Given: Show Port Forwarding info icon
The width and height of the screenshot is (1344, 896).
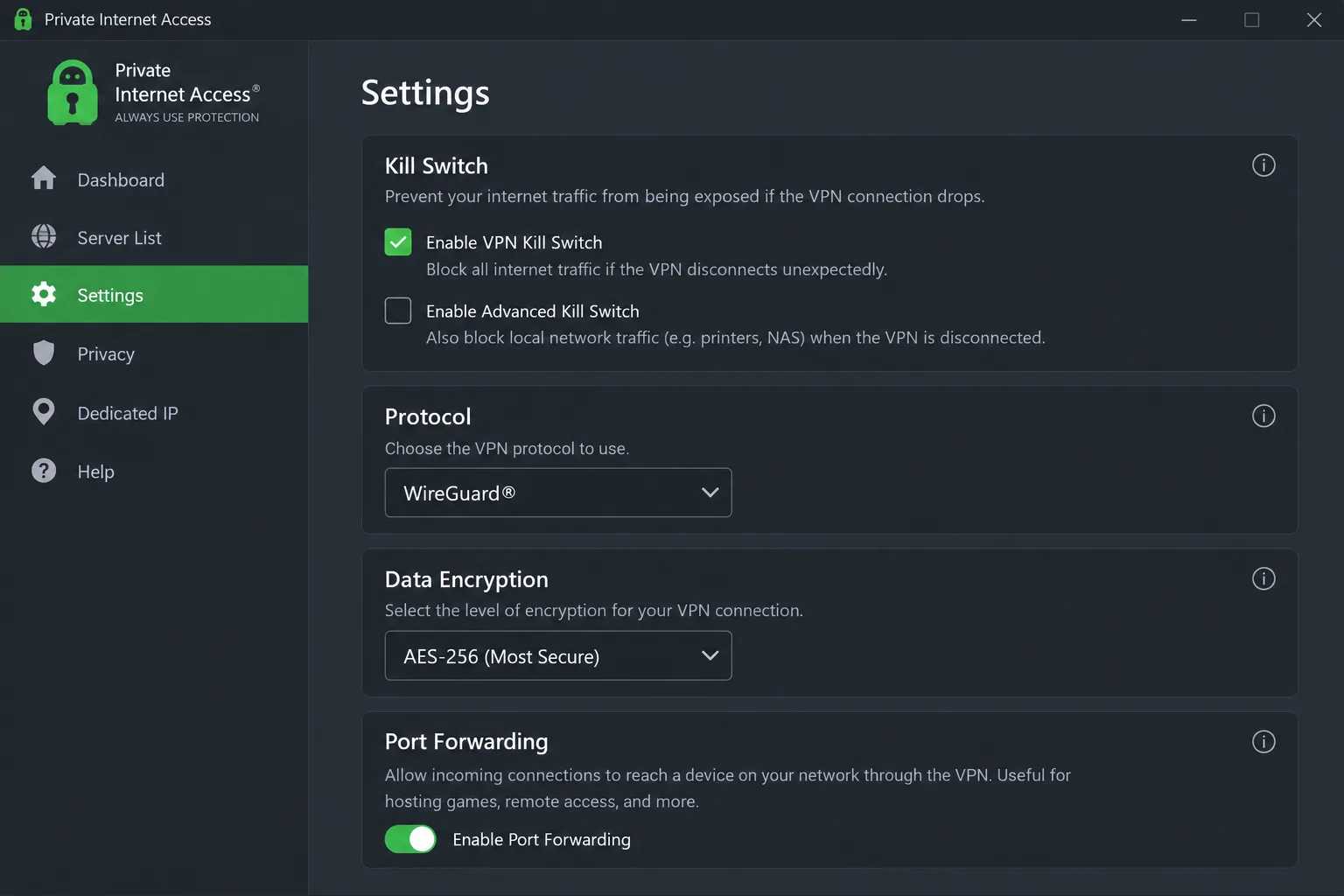Looking at the screenshot, I should pyautogui.click(x=1263, y=742).
